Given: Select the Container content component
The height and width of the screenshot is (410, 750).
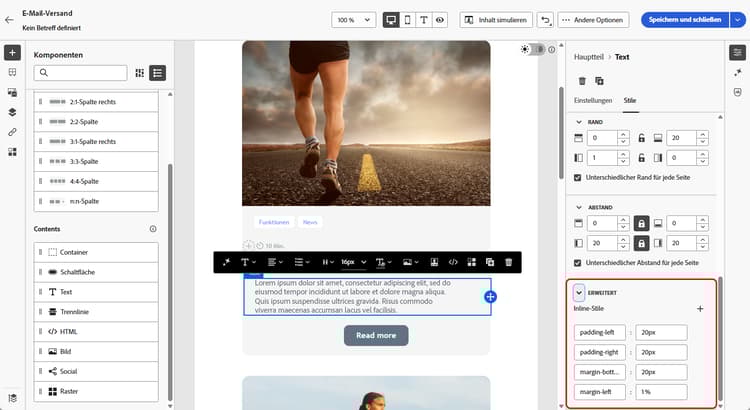Looking at the screenshot, I should coord(96,252).
